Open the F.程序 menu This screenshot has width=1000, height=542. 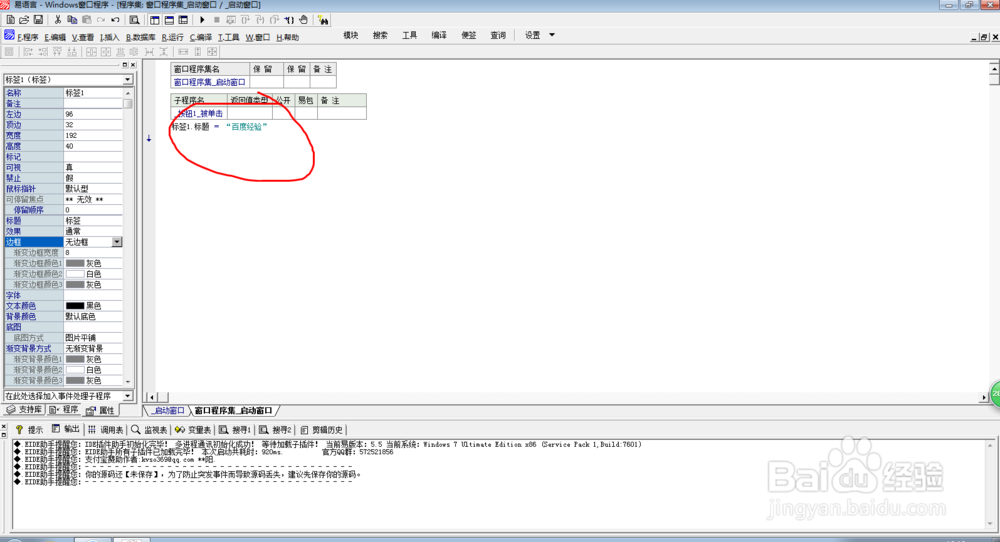27,38
